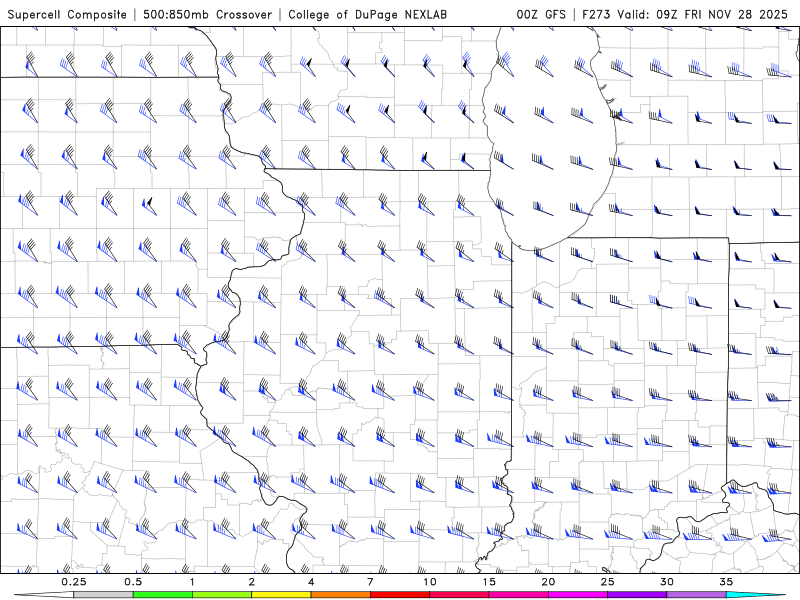The height and width of the screenshot is (600, 800).
Task: Click the 0.5 legend value
Action: (x=133, y=582)
